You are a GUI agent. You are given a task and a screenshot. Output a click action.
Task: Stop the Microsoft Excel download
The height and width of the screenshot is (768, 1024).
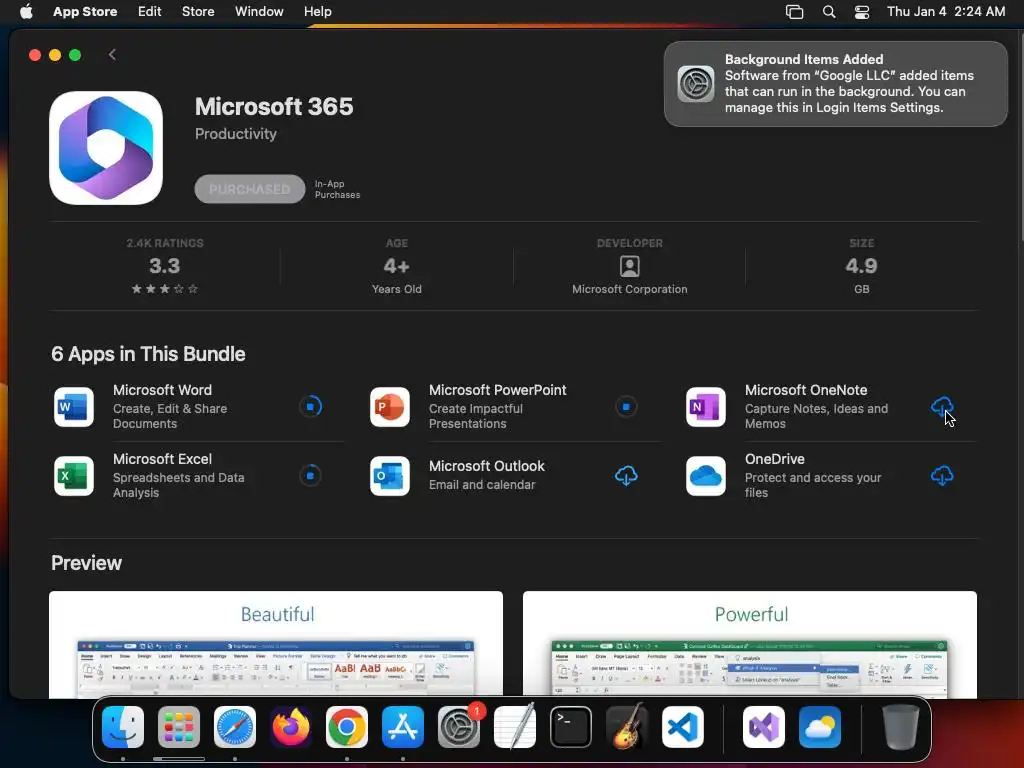[x=310, y=475]
